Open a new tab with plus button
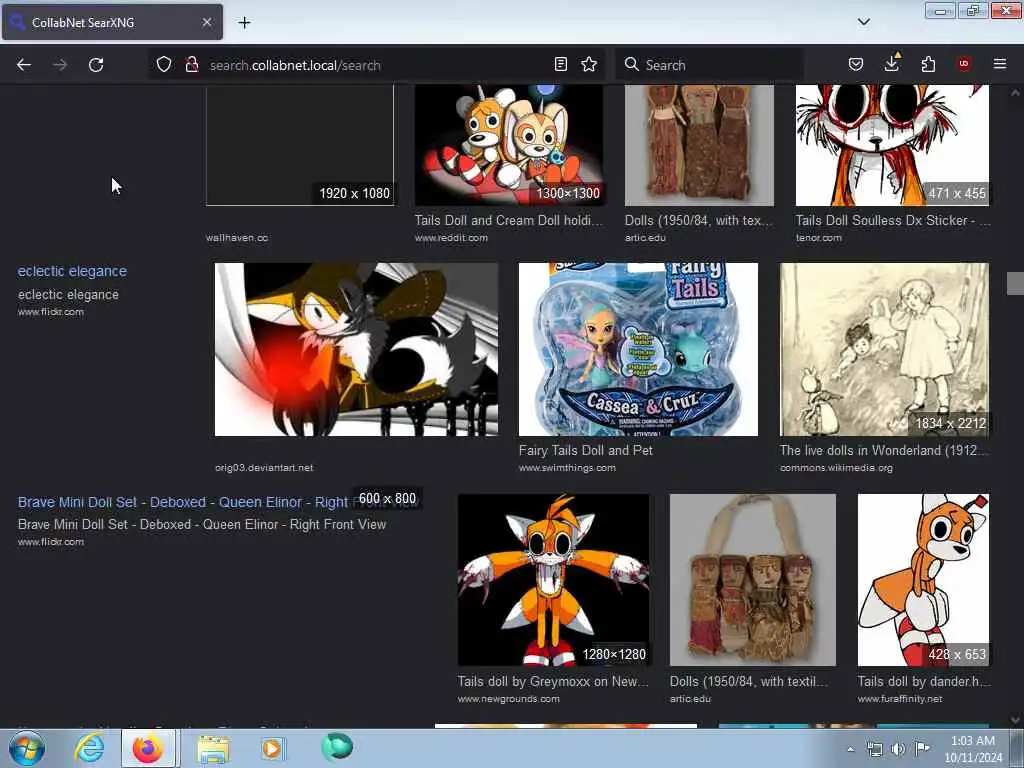The width and height of the screenshot is (1024, 768). [x=244, y=23]
